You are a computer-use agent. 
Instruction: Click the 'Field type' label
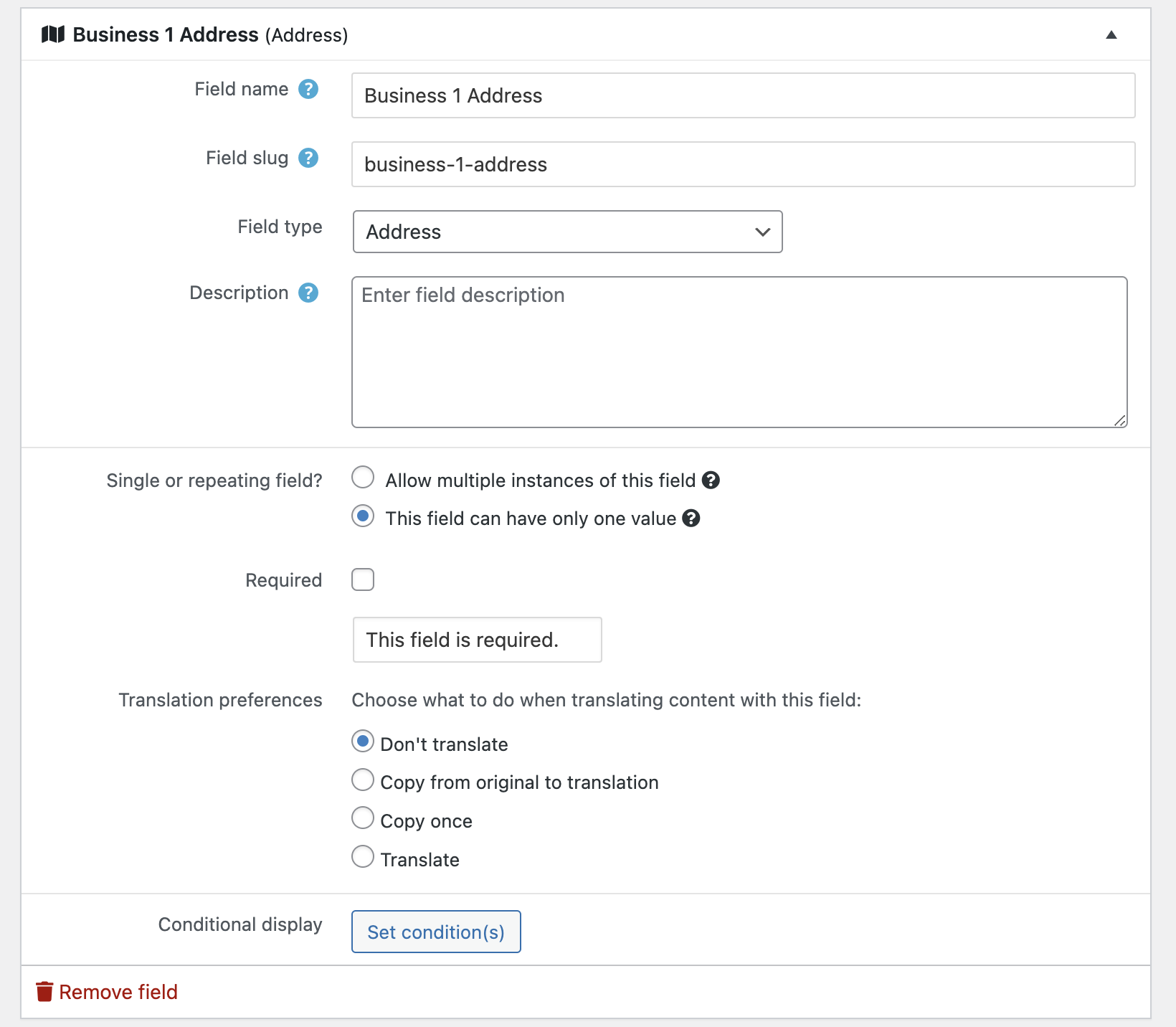tap(280, 227)
